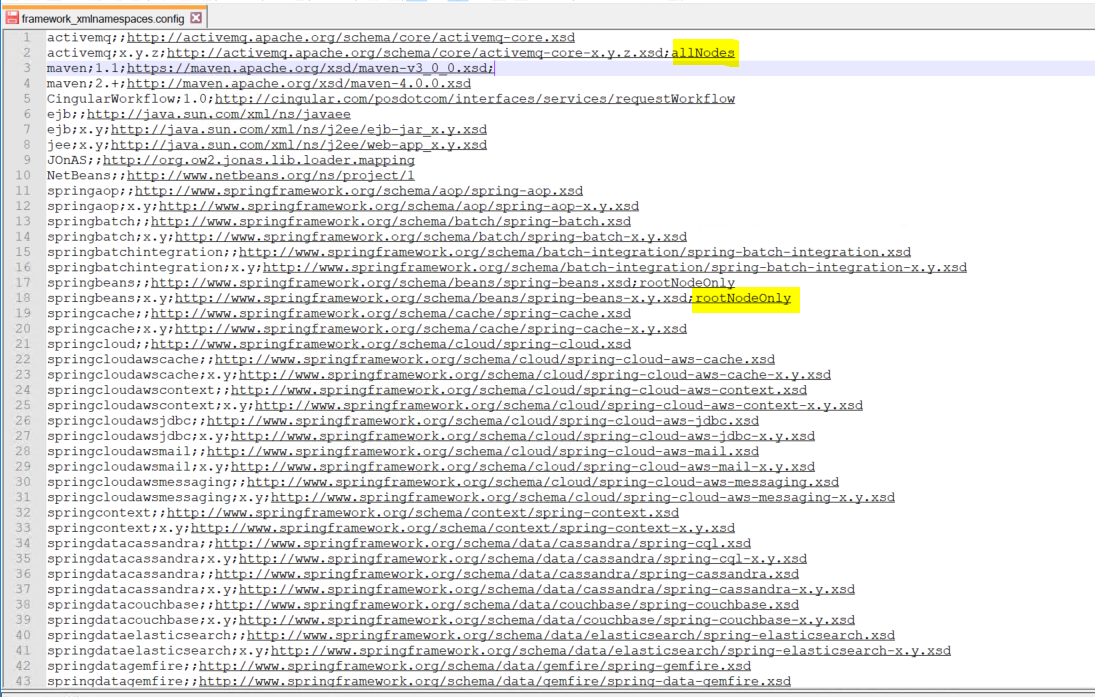Click the highlighted allNodes text
The height and width of the screenshot is (697, 1095).
703,53
